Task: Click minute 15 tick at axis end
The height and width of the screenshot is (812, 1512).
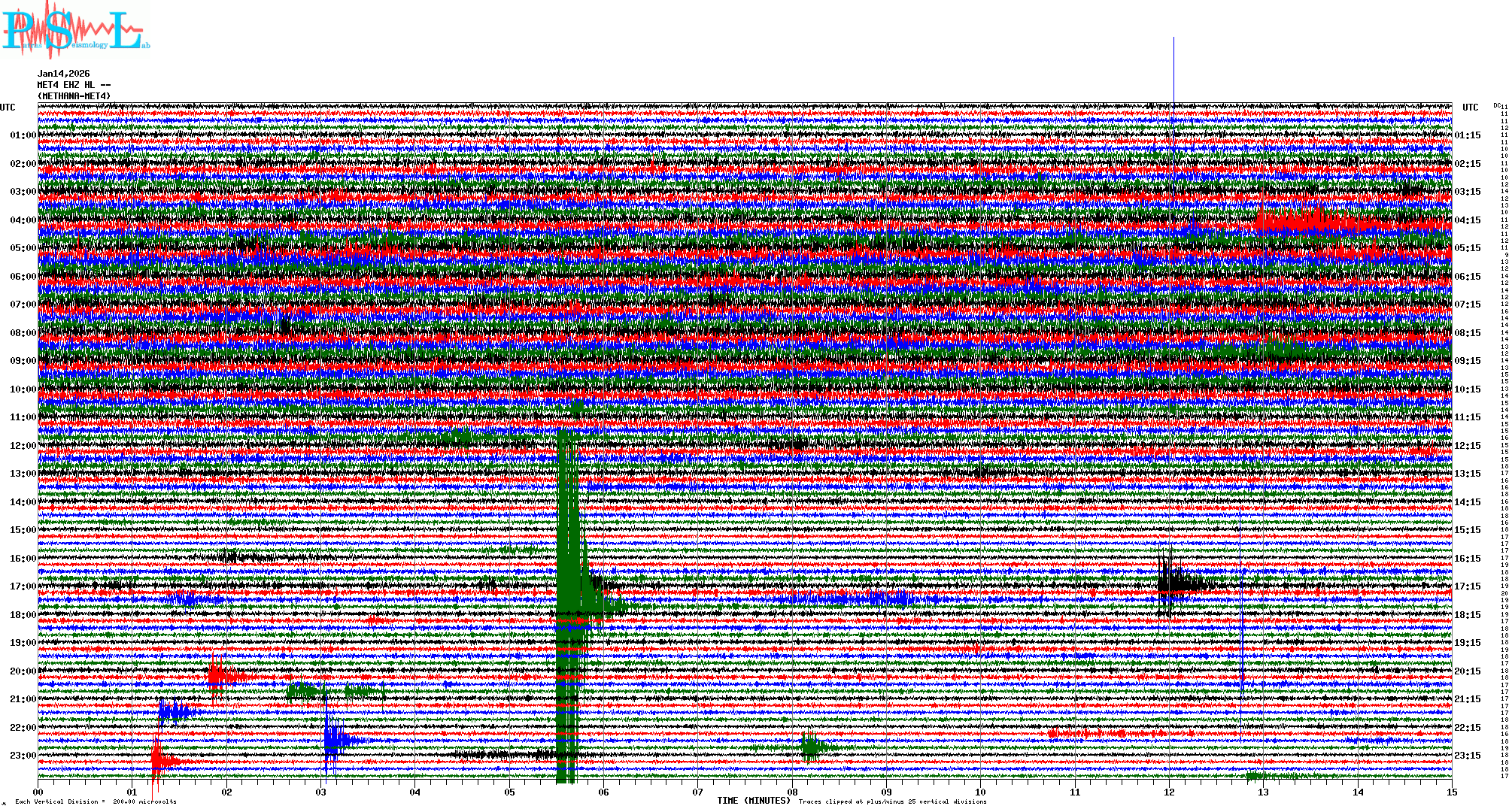Action: pos(1451,792)
